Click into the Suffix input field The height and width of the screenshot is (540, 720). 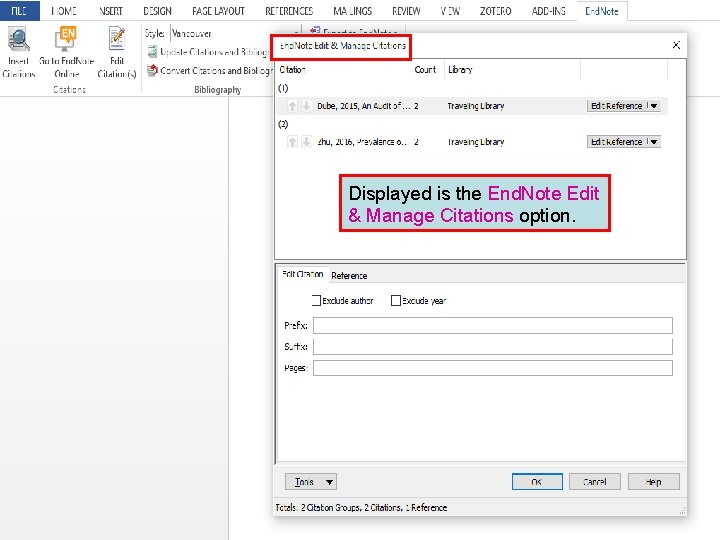[493, 346]
